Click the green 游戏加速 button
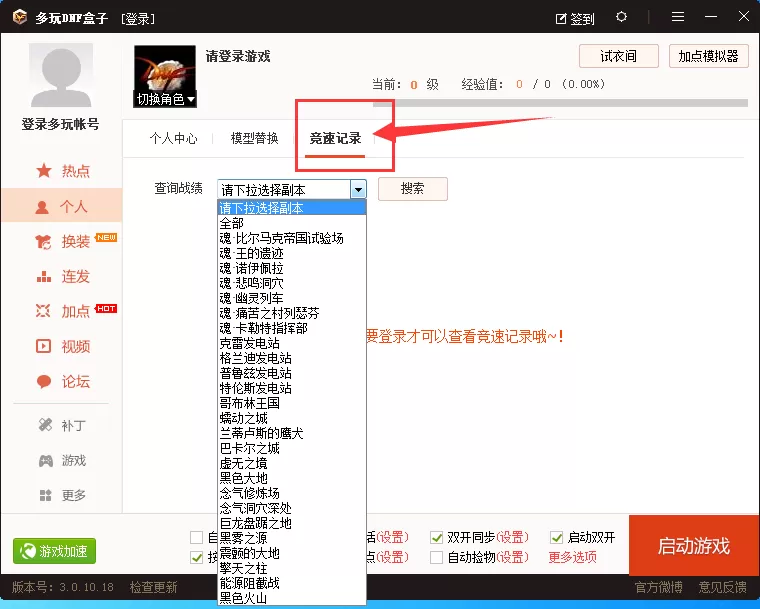The height and width of the screenshot is (609, 760). tap(54, 551)
